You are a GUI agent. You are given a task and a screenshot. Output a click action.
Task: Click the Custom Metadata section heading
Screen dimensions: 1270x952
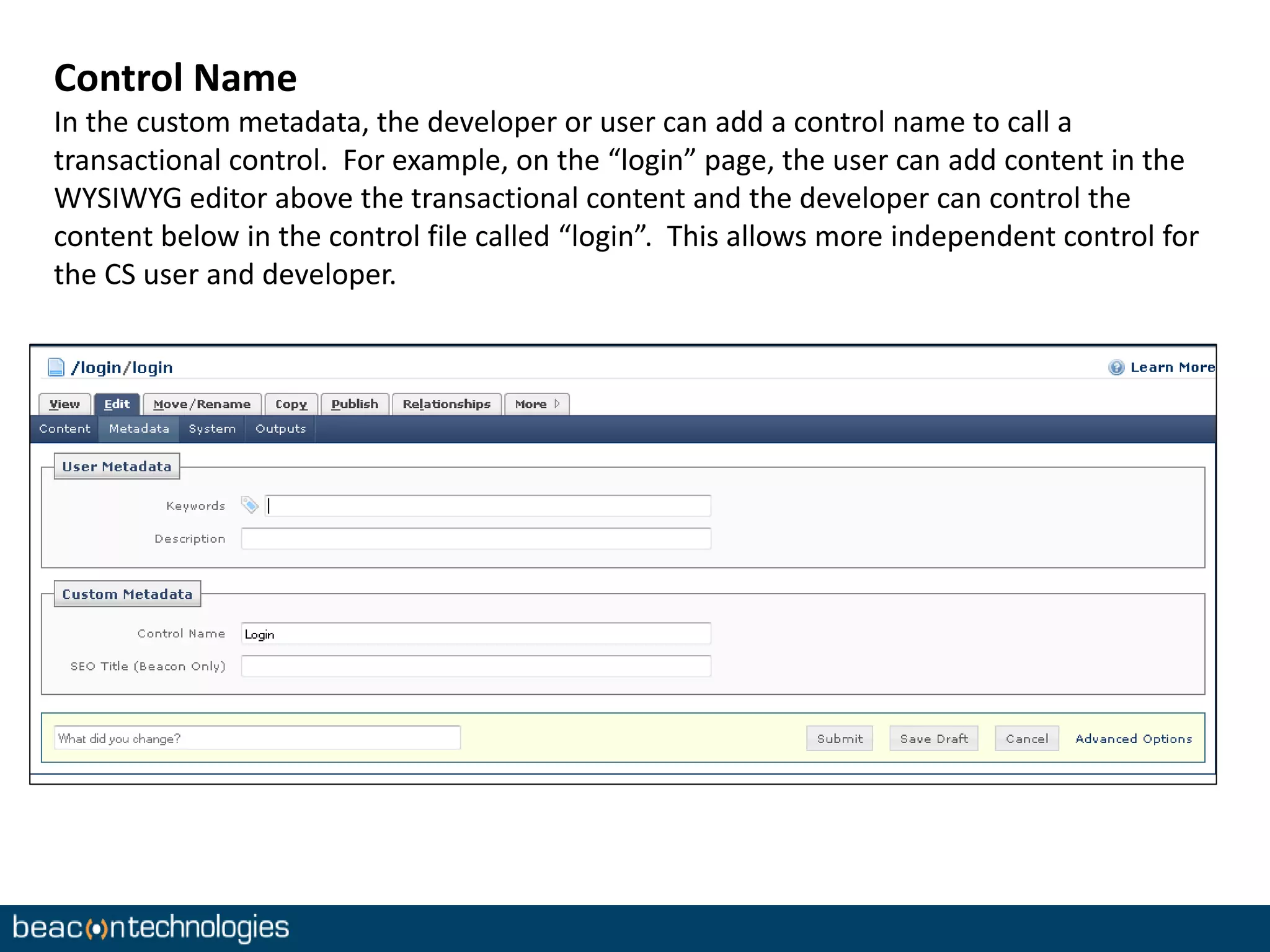tap(127, 594)
